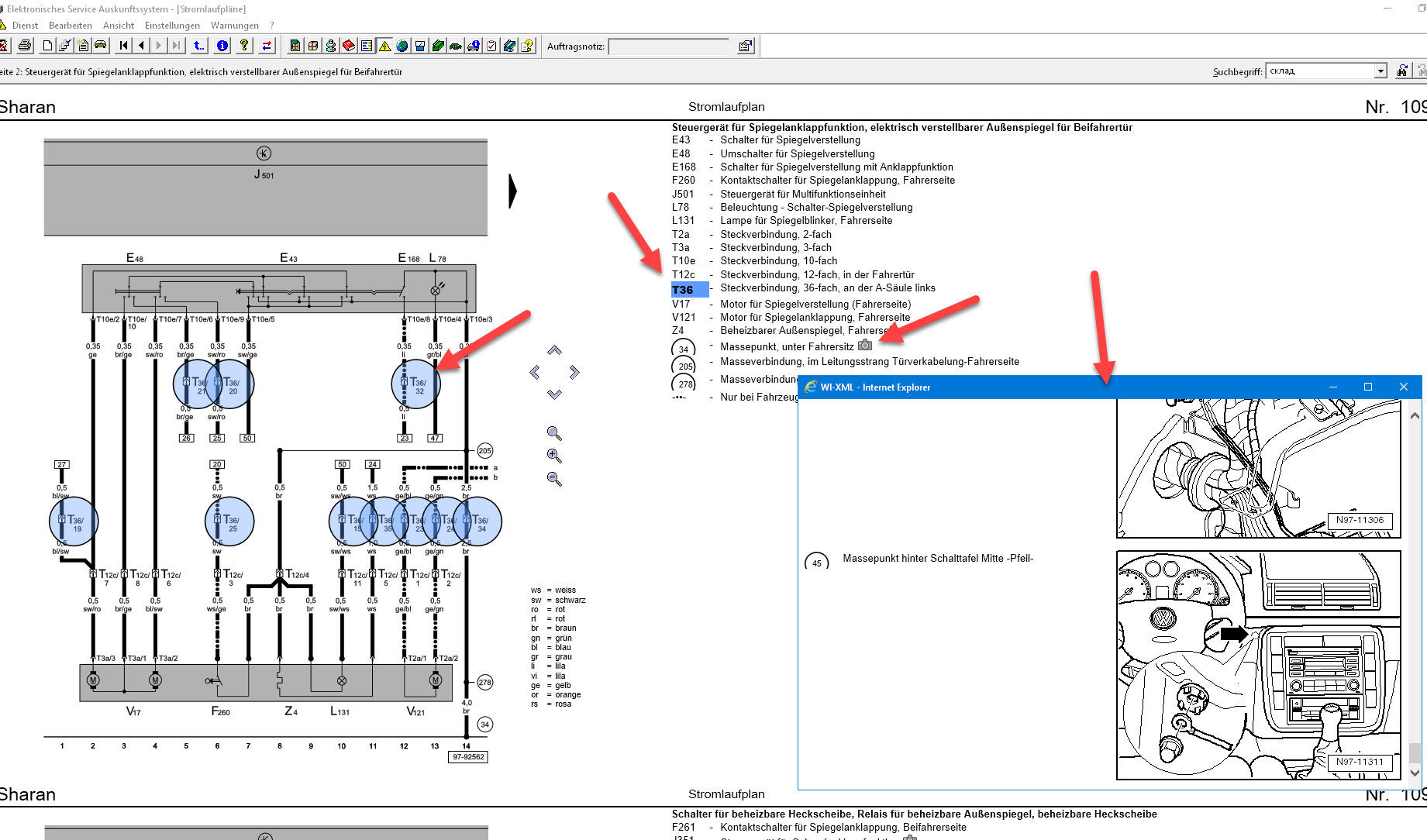The height and width of the screenshot is (840, 1427).
Task: Click the globe icon in the toolbar
Action: tap(402, 46)
